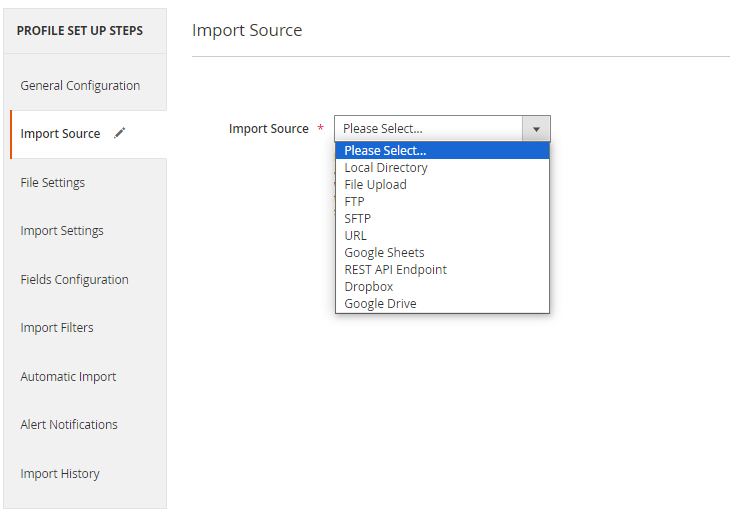Select the Google Drive option
The height and width of the screenshot is (514, 730).
click(x=442, y=304)
